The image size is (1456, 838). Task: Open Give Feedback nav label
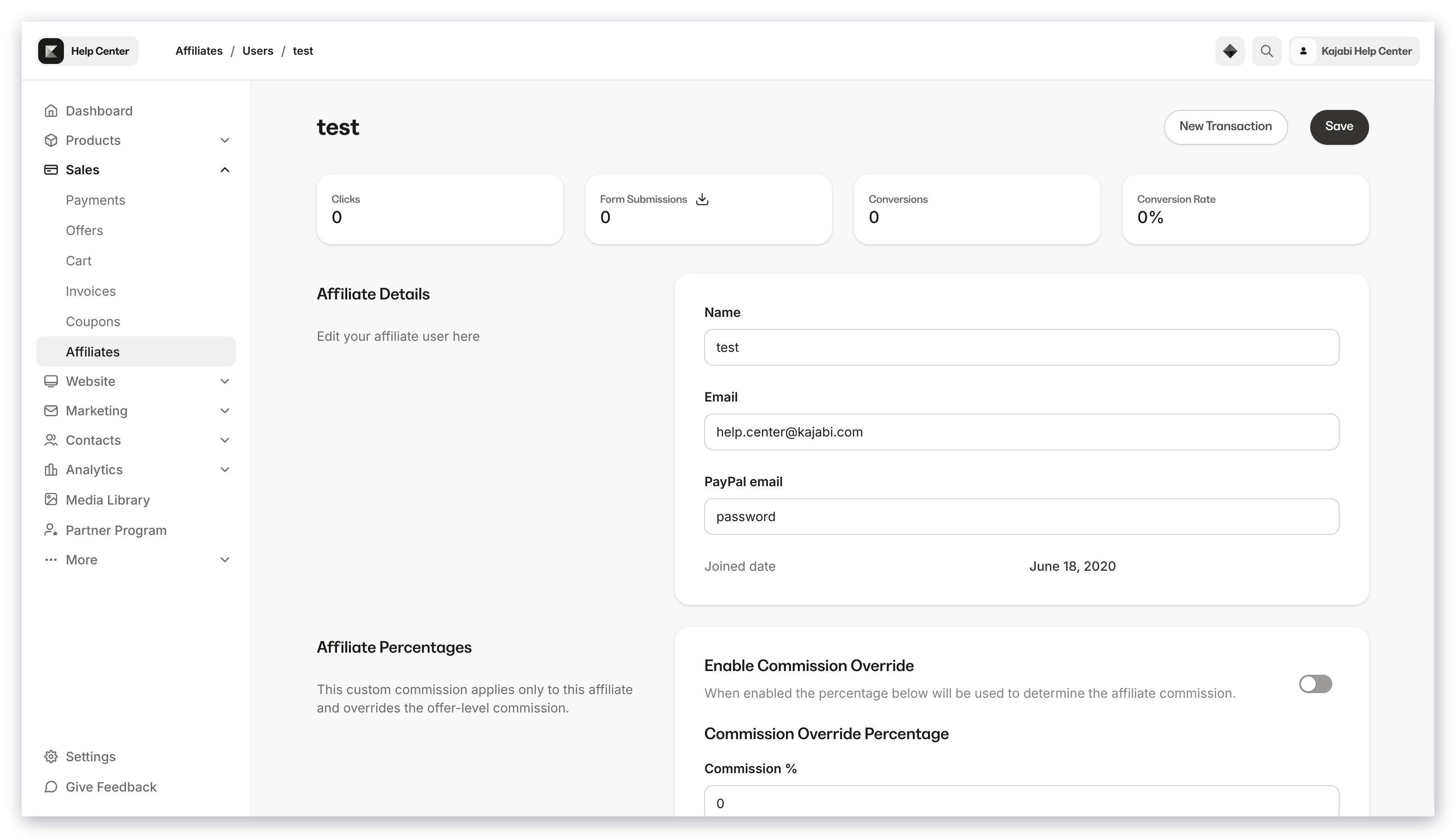tap(110, 787)
